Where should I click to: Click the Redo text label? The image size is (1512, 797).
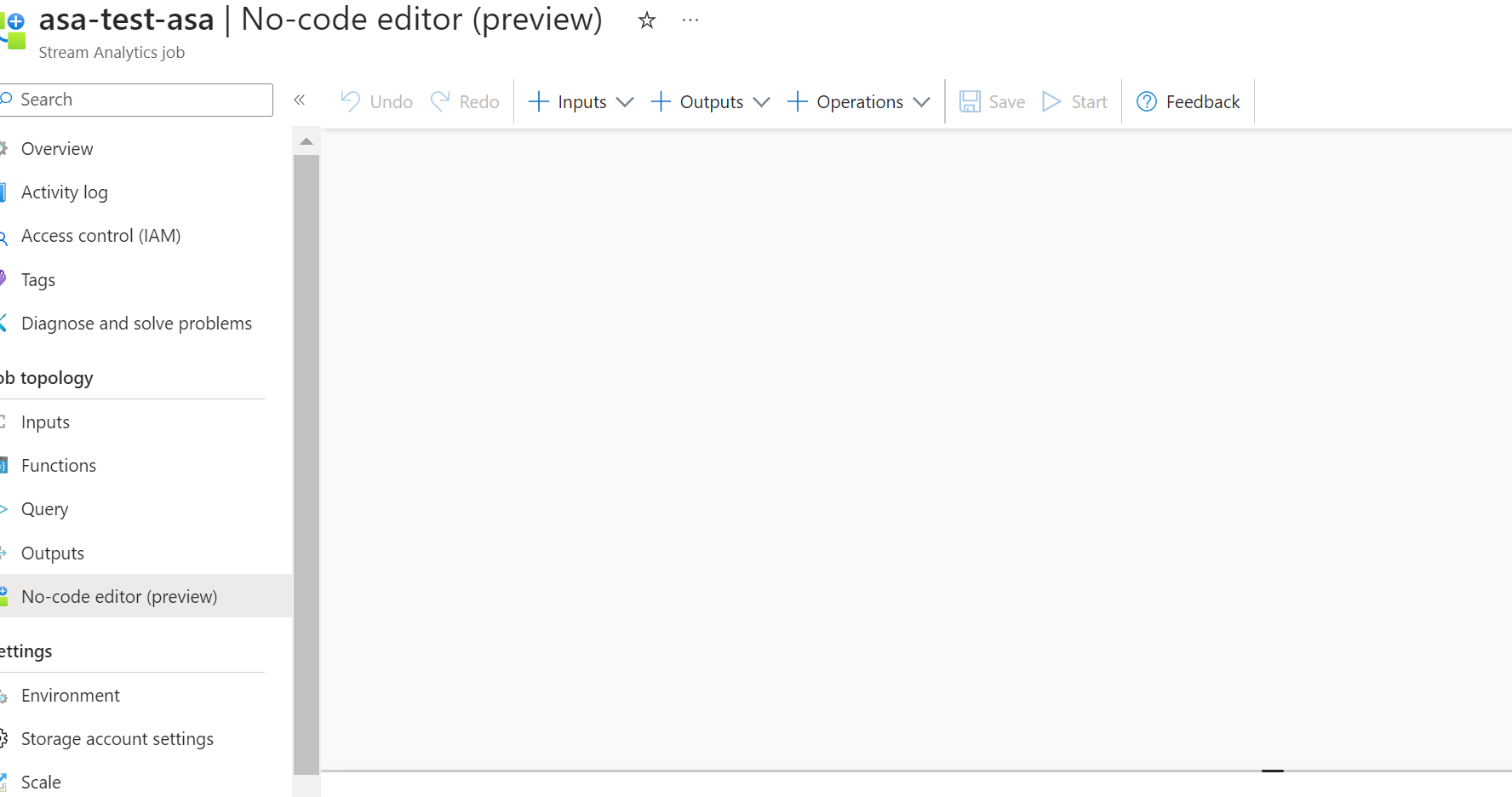[479, 102]
